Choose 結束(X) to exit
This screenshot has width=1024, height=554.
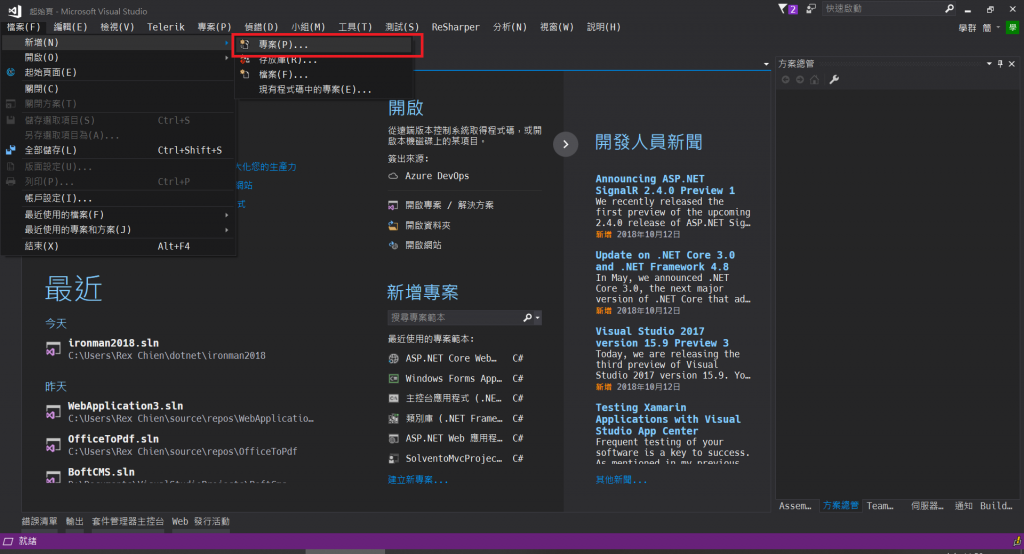[x=118, y=246]
